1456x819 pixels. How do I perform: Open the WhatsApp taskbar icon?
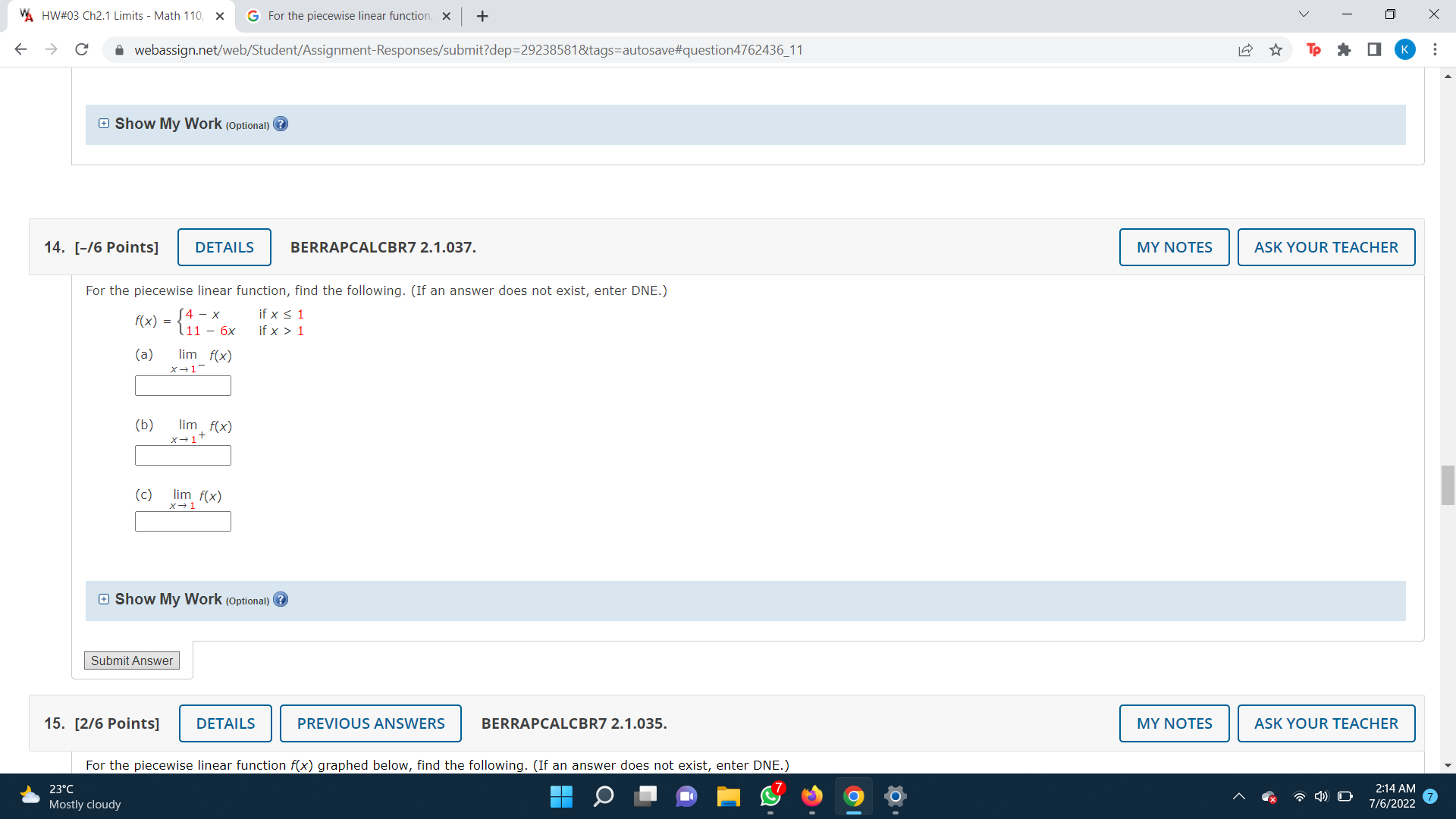[770, 796]
